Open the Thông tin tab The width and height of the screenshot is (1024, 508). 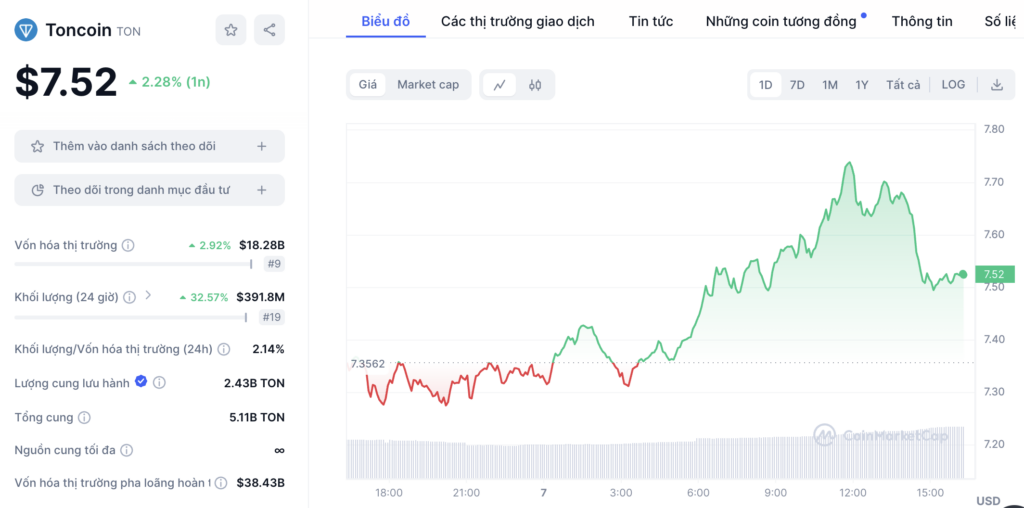pyautogui.click(x=922, y=21)
